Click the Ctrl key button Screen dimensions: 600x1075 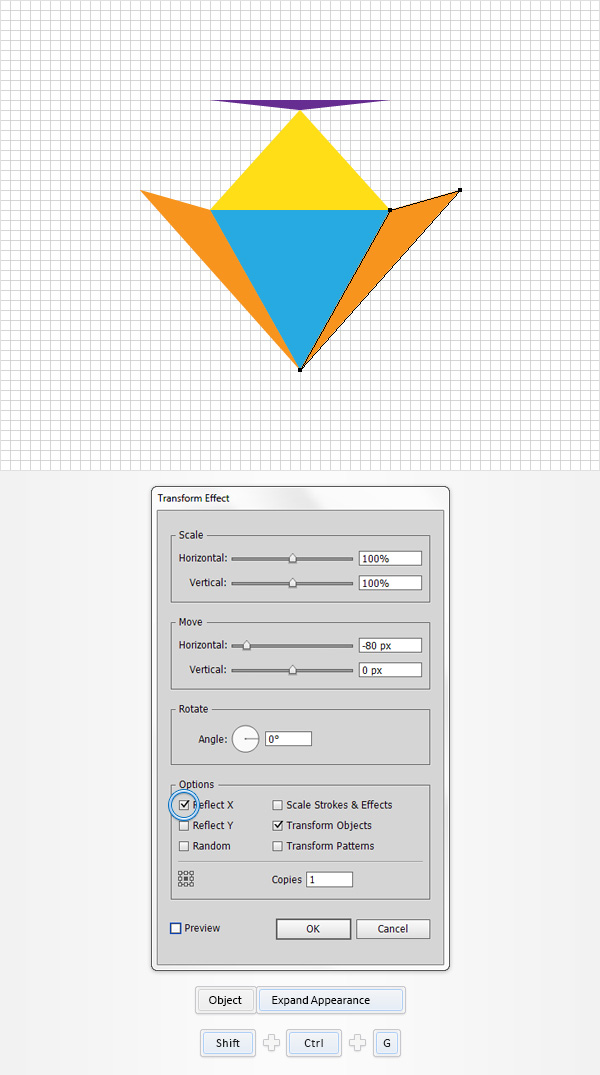[313, 1043]
